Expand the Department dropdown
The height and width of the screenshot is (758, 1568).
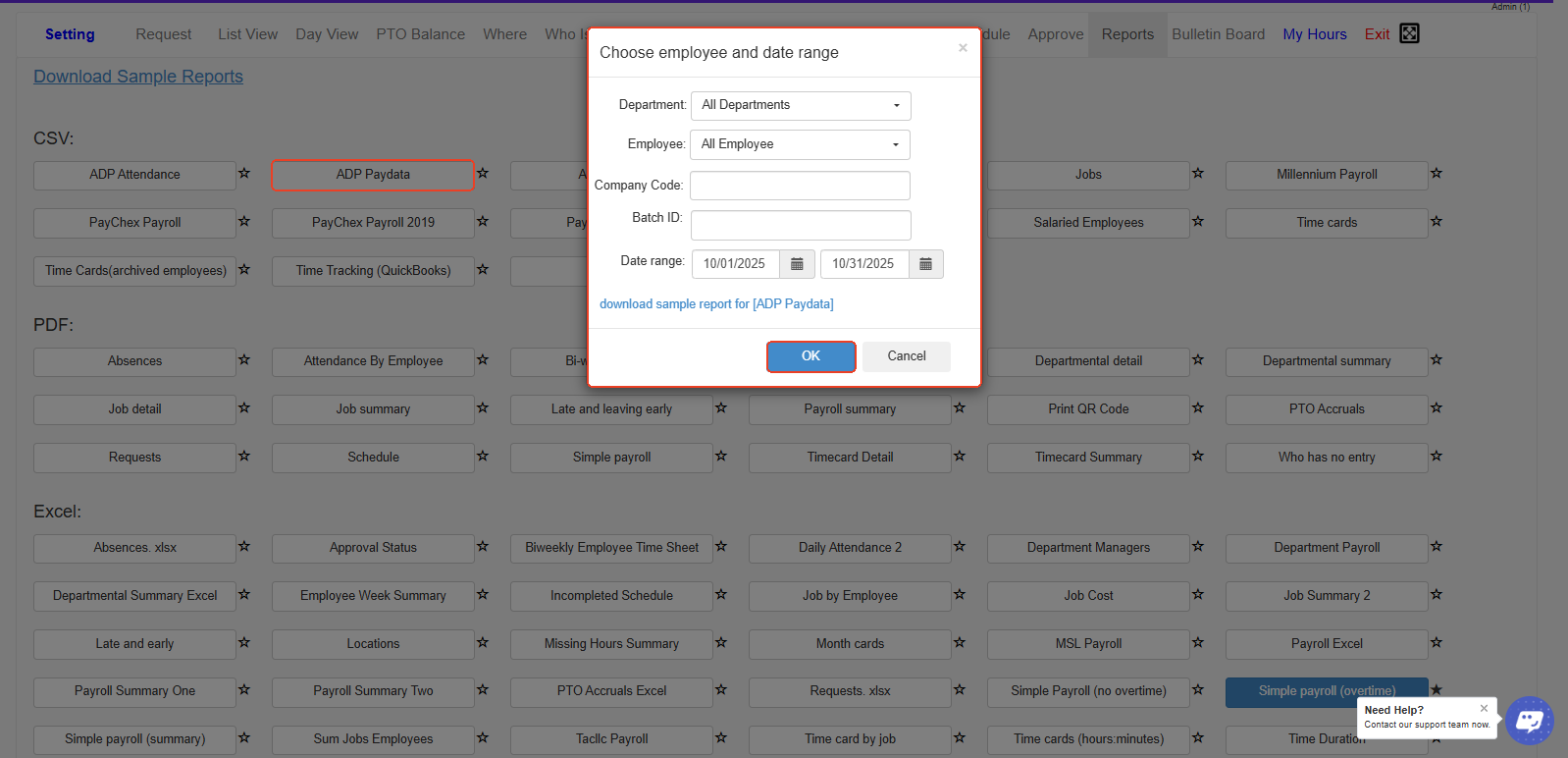click(801, 105)
